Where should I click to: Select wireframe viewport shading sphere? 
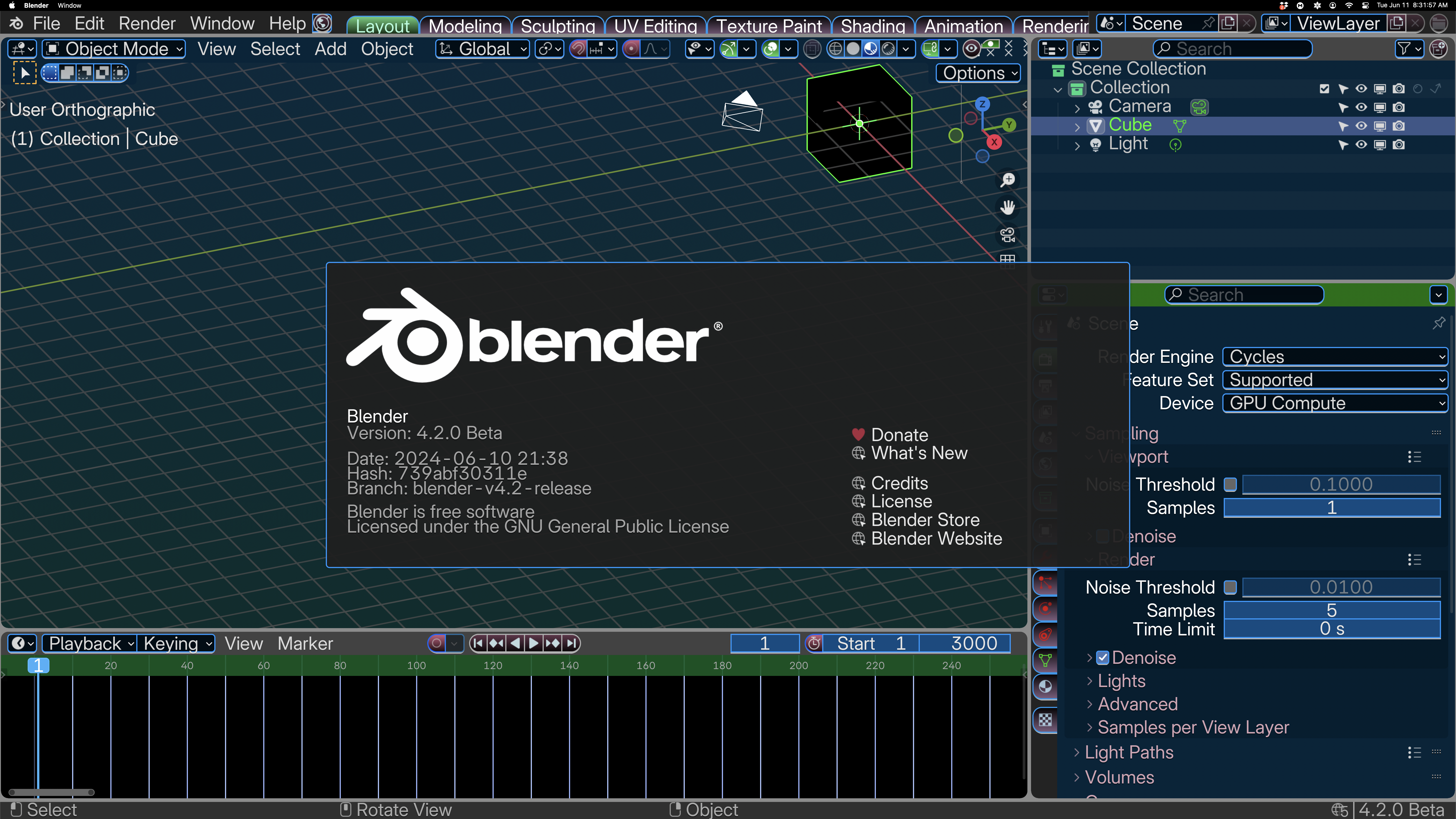pos(835,49)
